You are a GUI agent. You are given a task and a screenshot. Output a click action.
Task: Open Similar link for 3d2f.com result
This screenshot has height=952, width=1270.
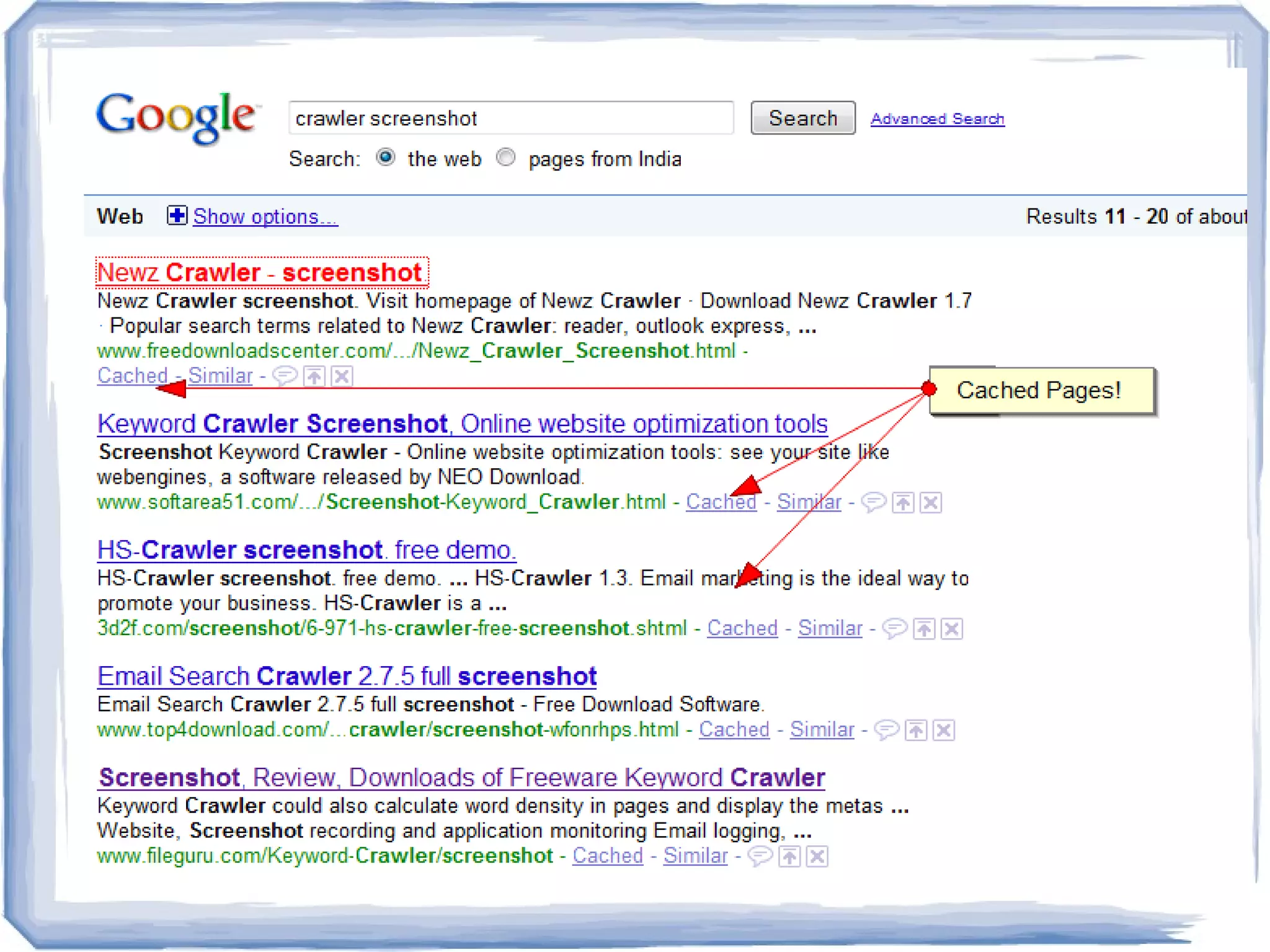point(830,628)
